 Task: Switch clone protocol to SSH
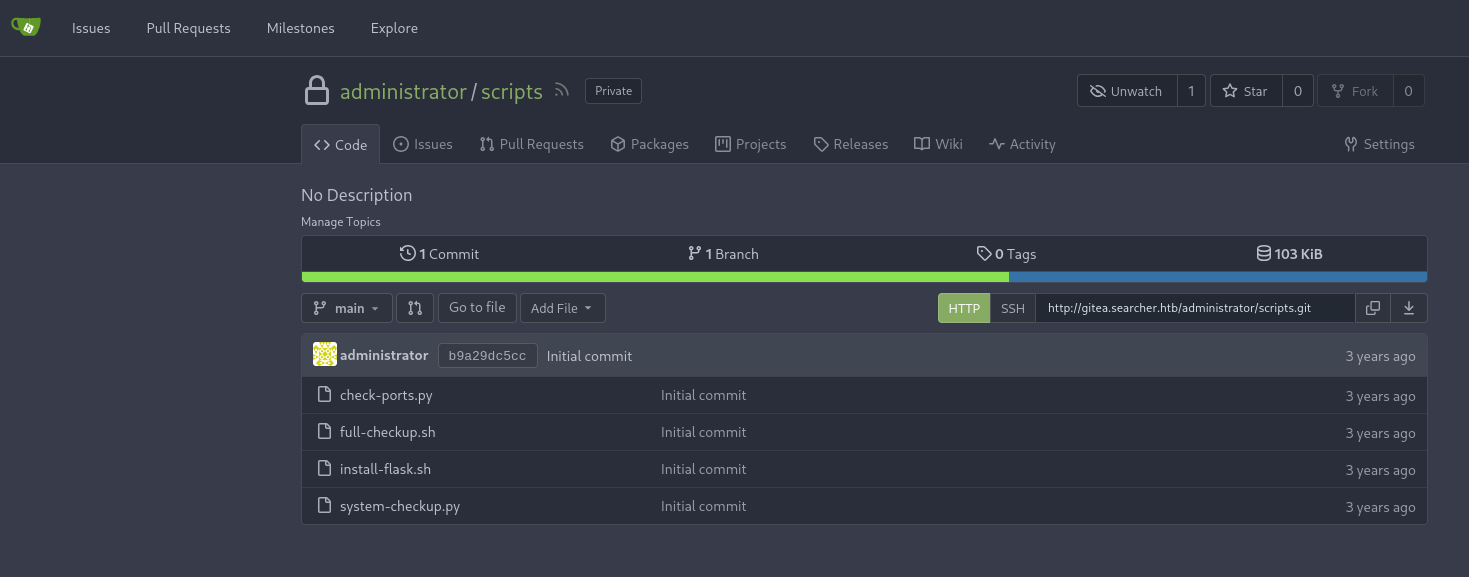point(1013,308)
